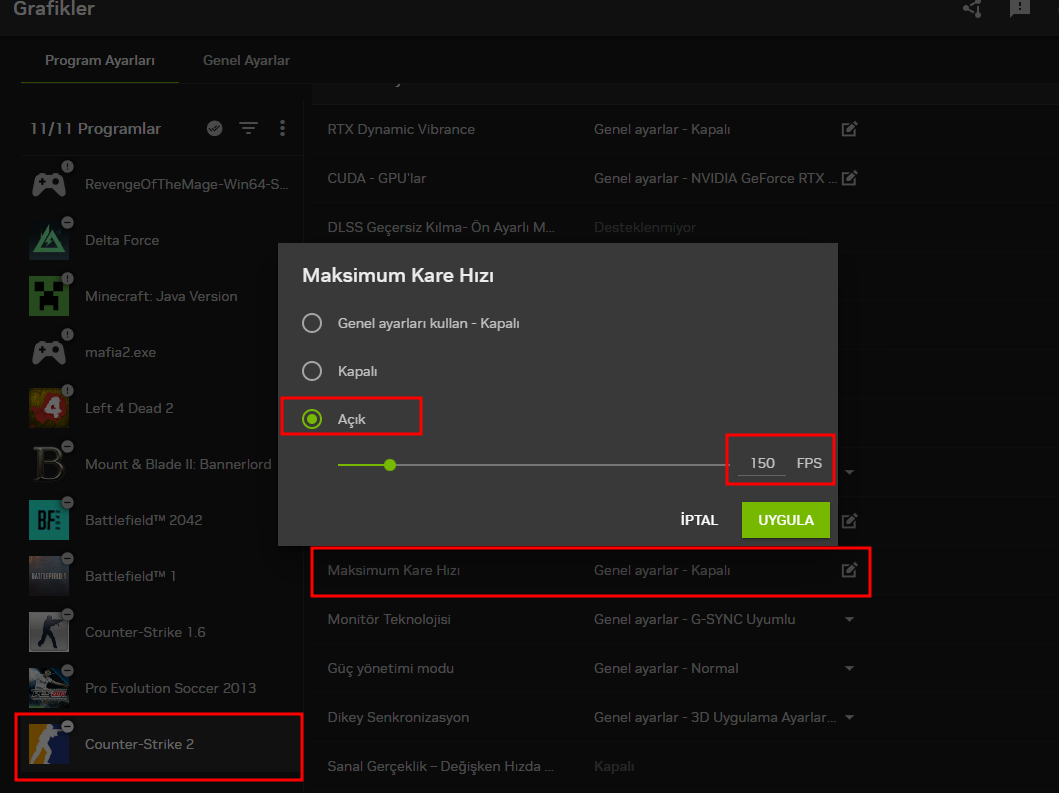1059x793 pixels.
Task: Click the 150 FPS value field
Action: [x=763, y=463]
